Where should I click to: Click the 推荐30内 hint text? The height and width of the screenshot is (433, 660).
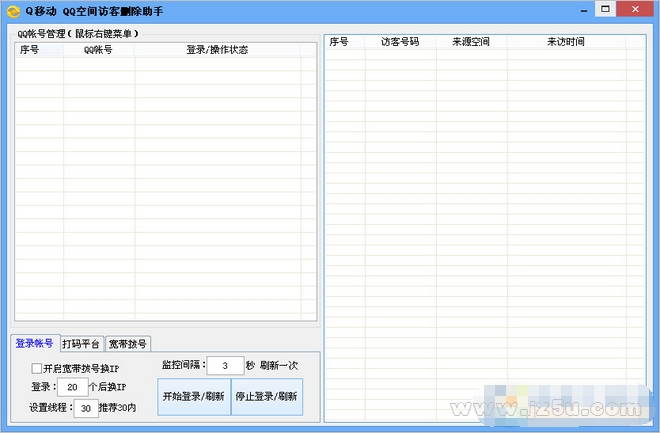click(x=117, y=408)
